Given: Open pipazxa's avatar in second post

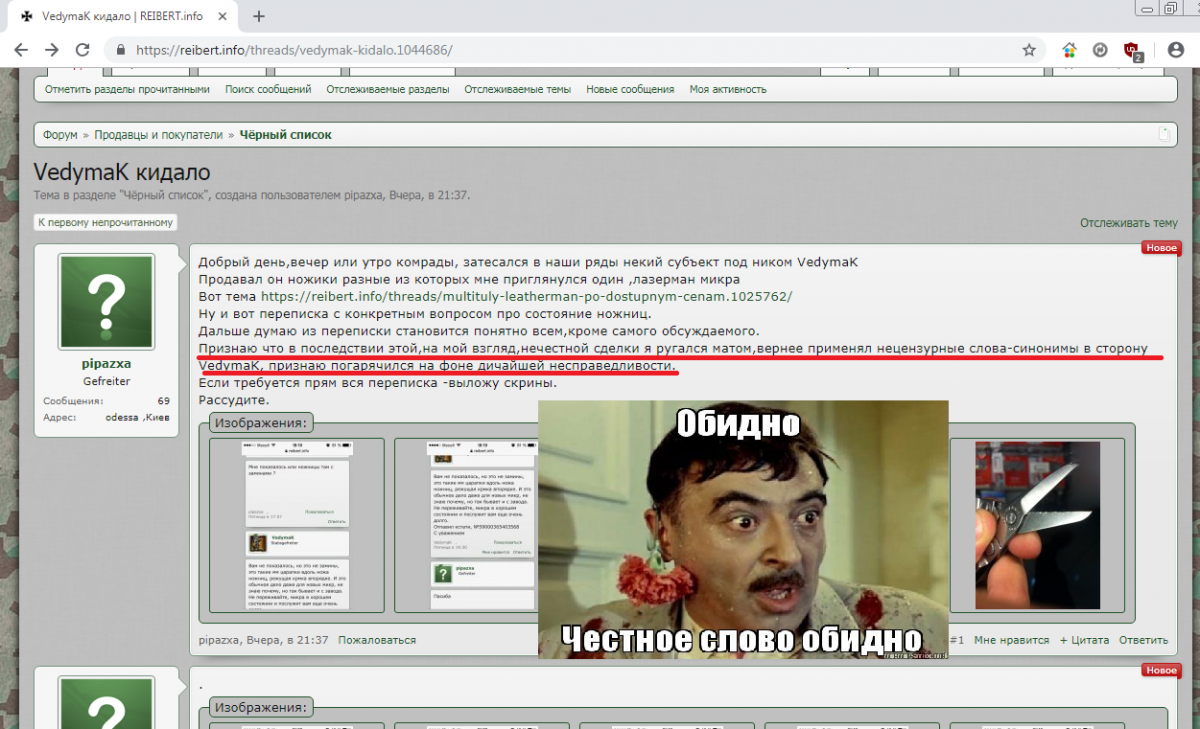Looking at the screenshot, I should point(106,704).
